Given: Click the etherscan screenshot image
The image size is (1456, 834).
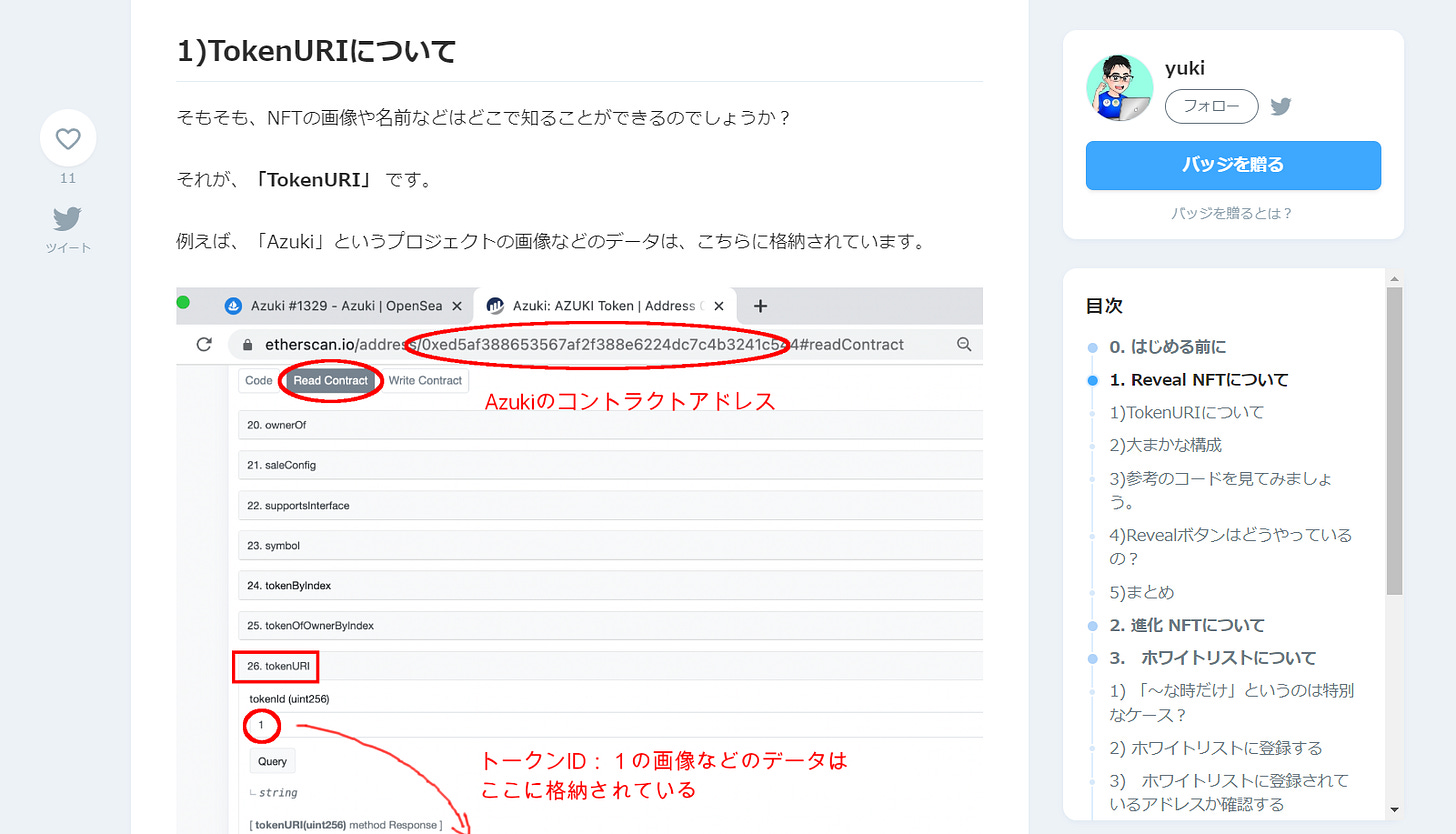Looking at the screenshot, I should pyautogui.click(x=579, y=560).
